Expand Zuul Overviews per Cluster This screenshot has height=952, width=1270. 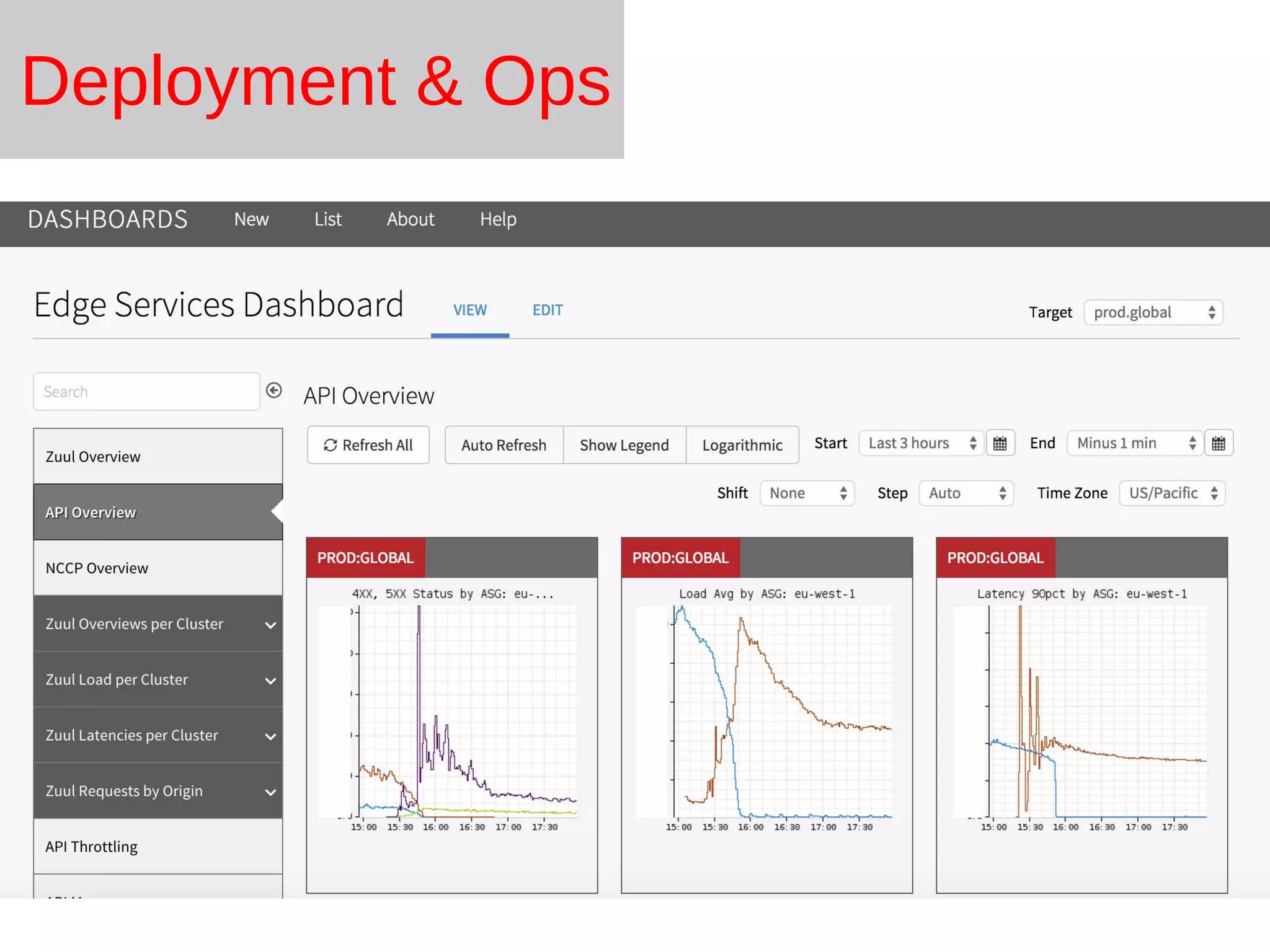[158, 624]
